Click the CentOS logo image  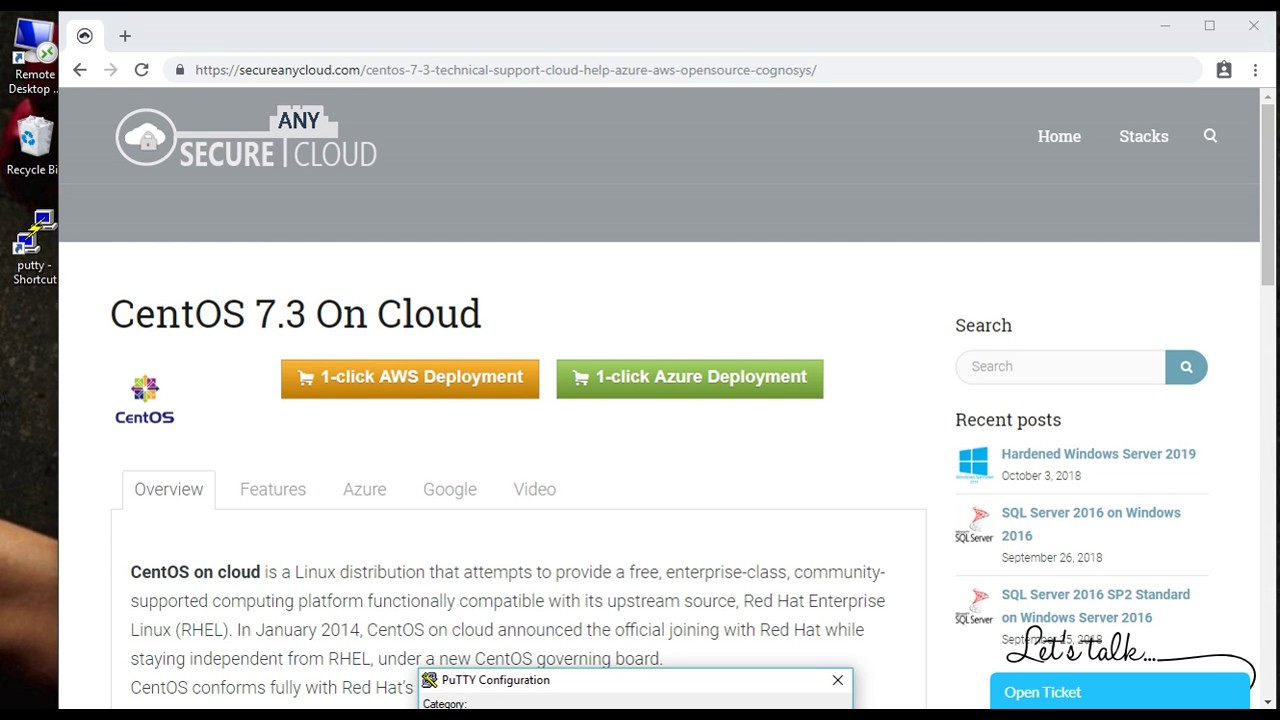[x=145, y=399]
